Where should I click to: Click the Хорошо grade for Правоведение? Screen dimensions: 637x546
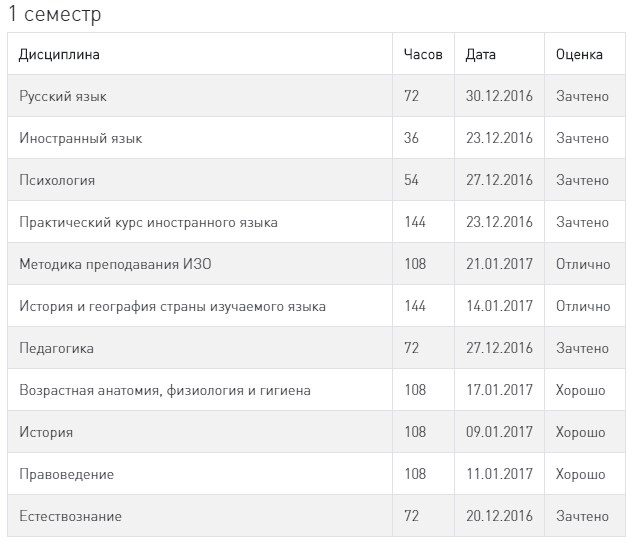tap(580, 475)
